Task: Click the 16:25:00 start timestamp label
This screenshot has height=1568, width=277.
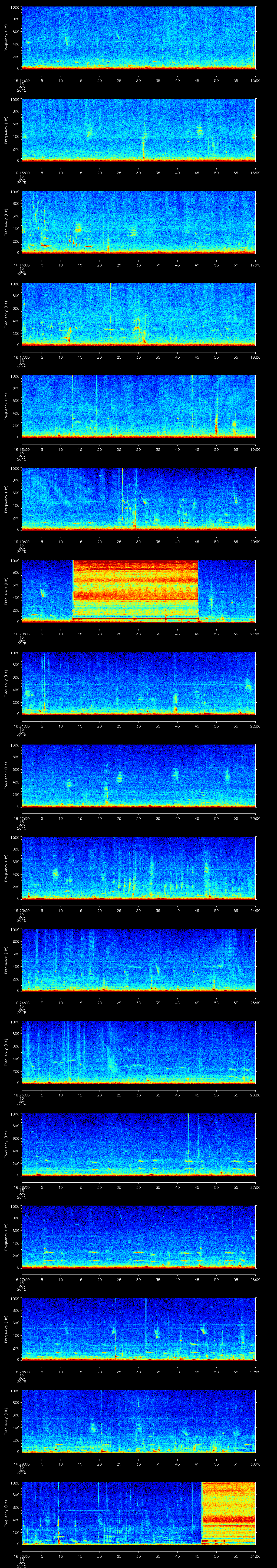Action: [21, 1095]
